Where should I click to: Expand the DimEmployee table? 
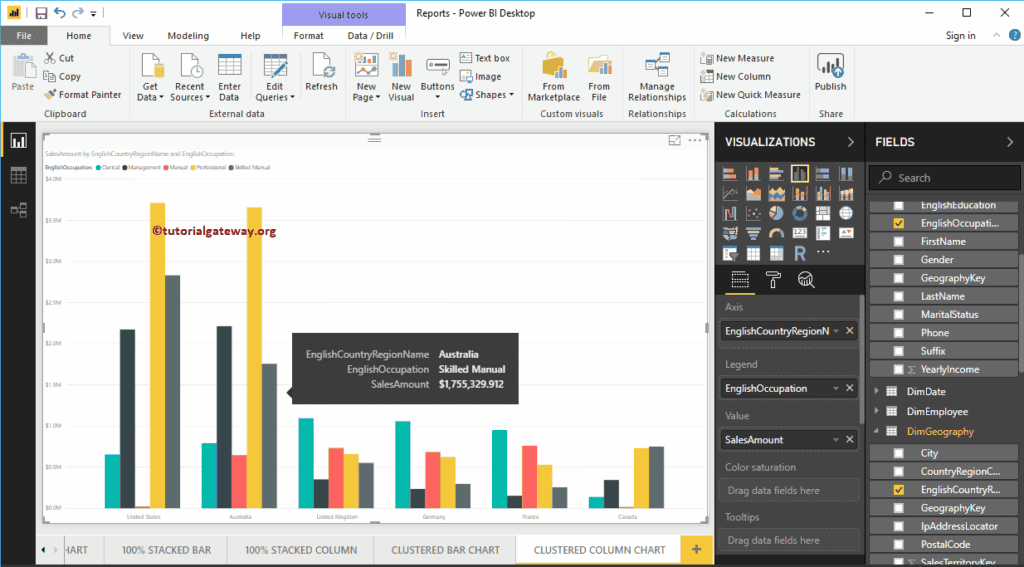tap(877, 412)
